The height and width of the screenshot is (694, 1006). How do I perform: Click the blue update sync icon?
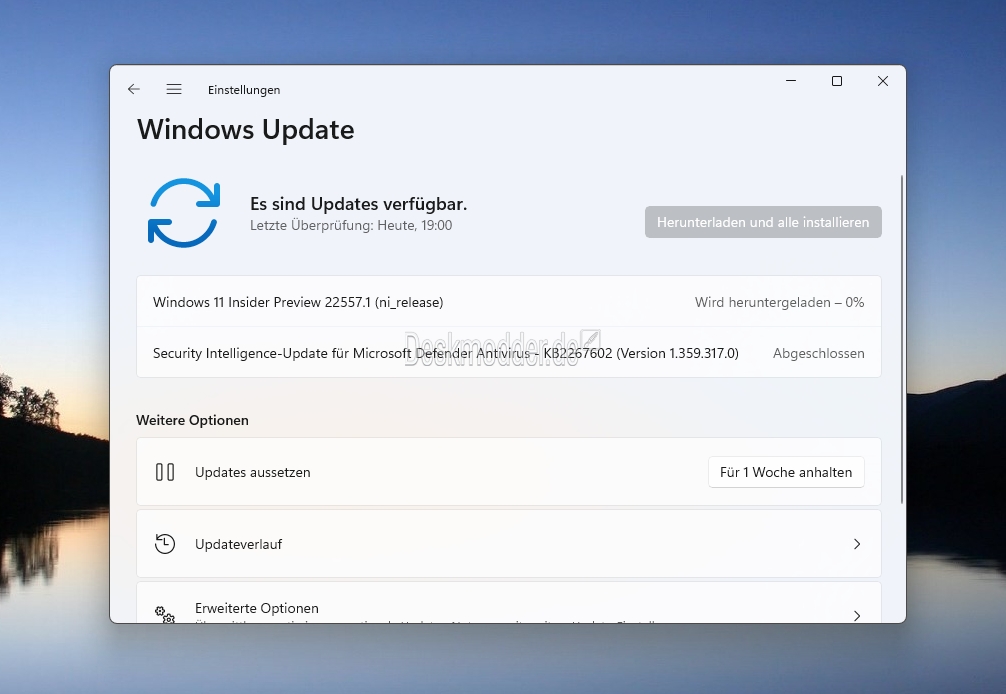tap(184, 213)
